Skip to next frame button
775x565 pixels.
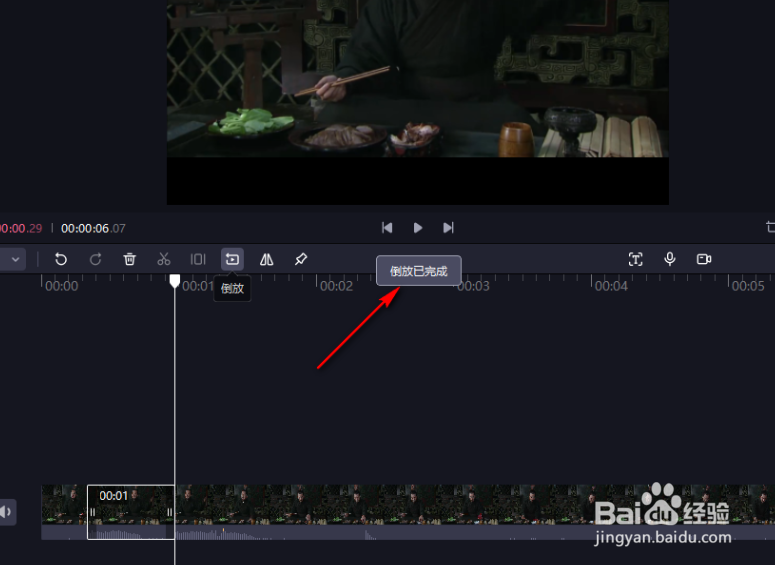tap(448, 227)
